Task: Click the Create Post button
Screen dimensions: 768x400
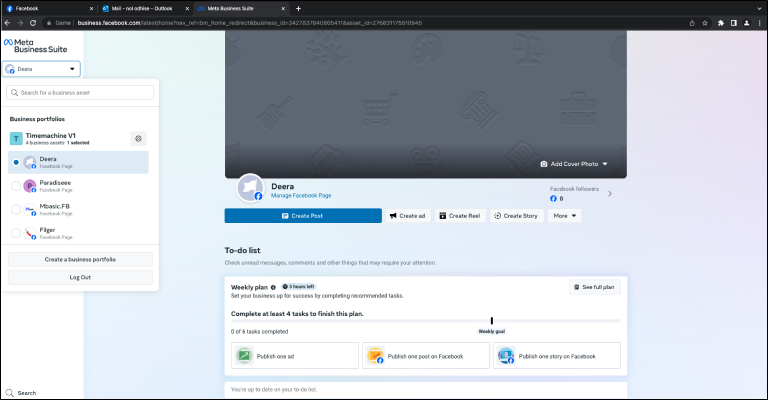Action: coord(303,216)
